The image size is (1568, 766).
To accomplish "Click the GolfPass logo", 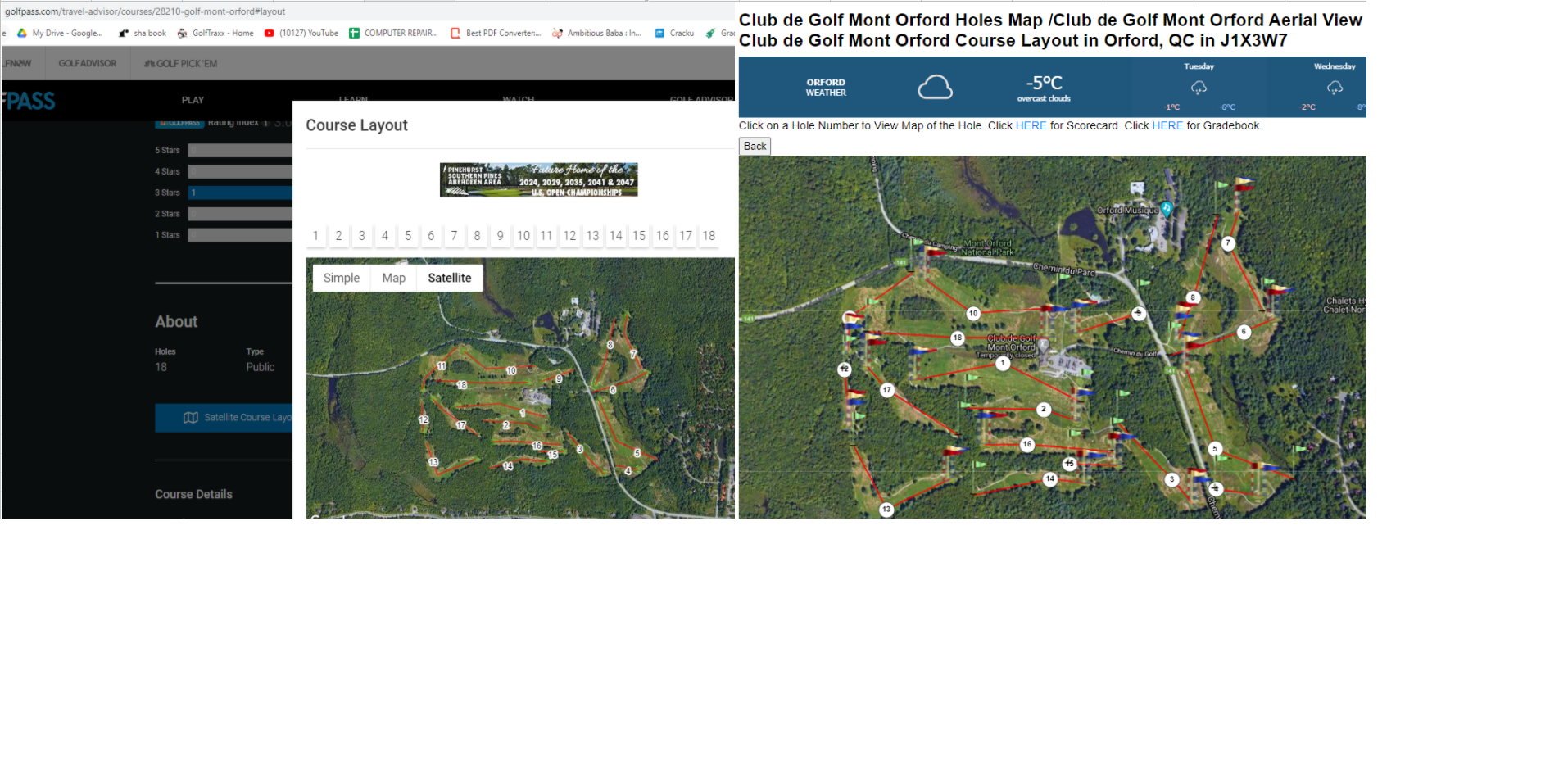I will [x=28, y=101].
